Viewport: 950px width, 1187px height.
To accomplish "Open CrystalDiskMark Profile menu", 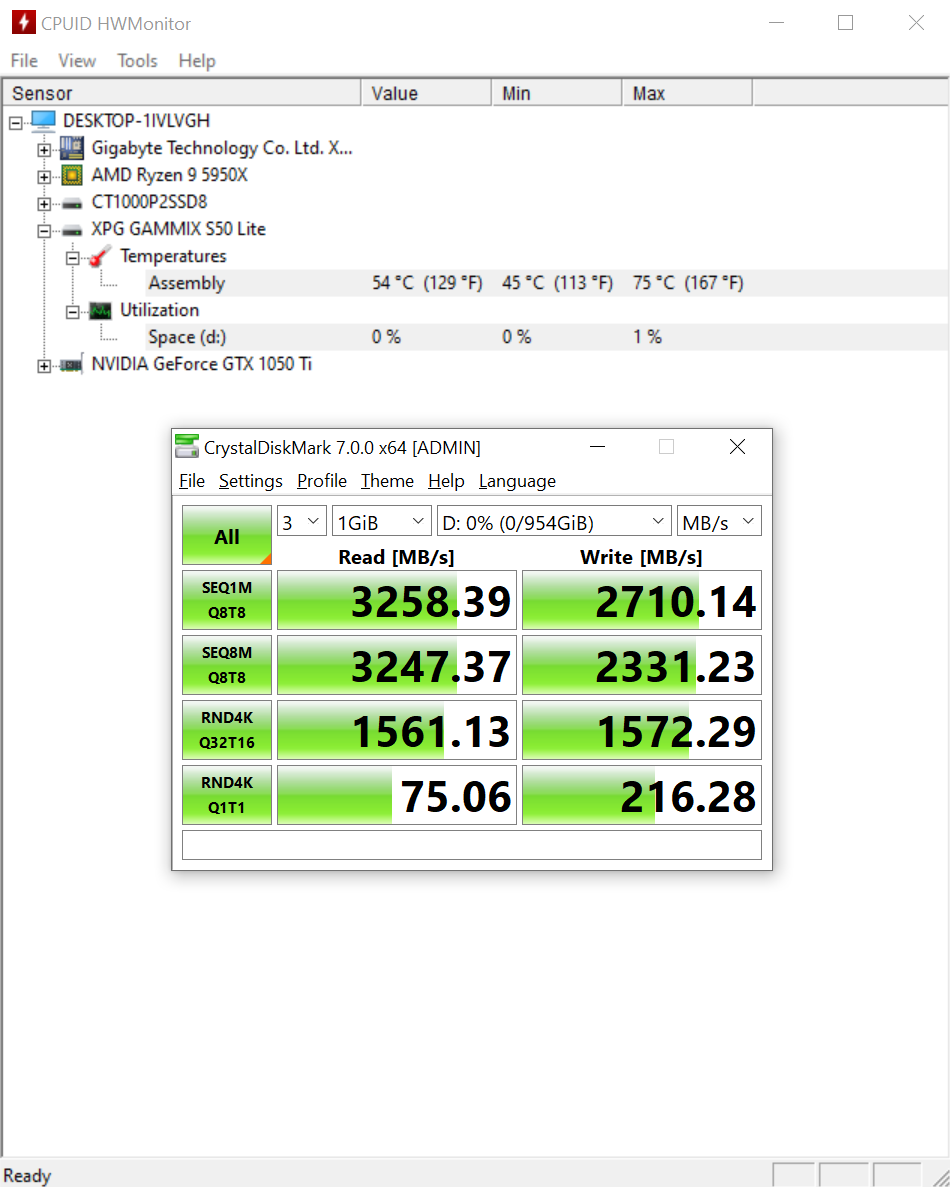I will [322, 481].
